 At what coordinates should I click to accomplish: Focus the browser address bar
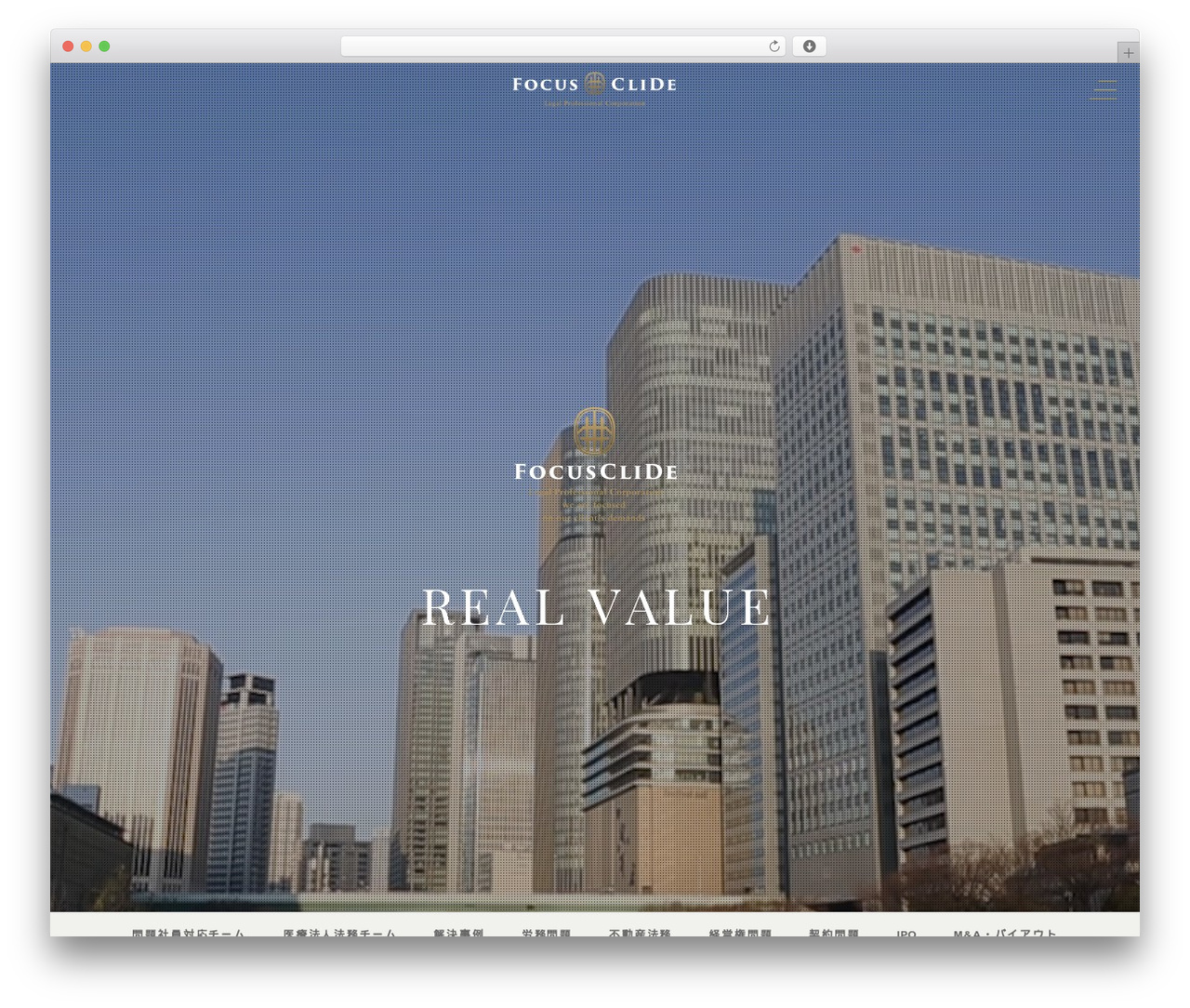(x=562, y=46)
